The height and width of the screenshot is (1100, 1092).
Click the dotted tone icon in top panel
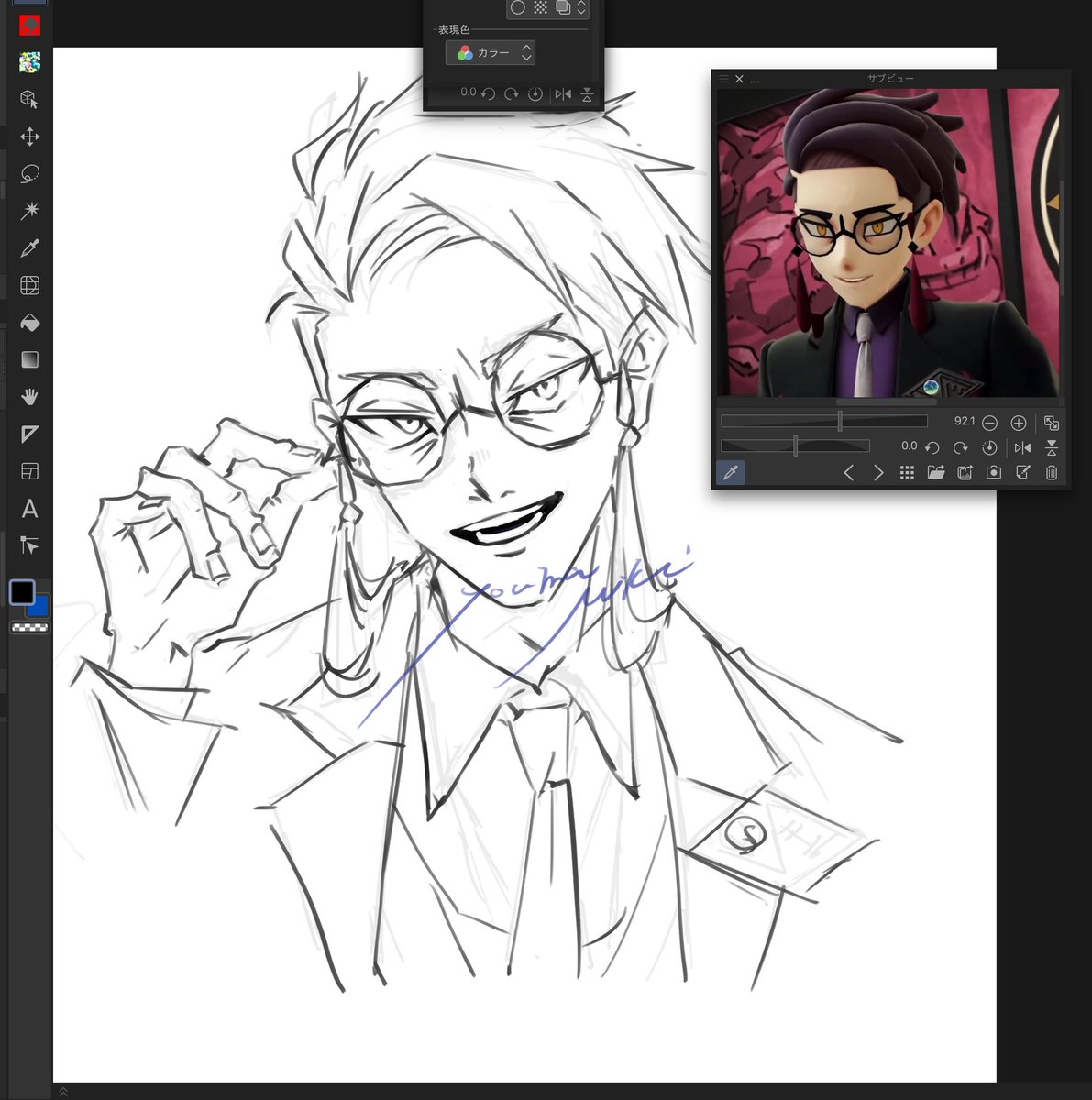pos(540,8)
